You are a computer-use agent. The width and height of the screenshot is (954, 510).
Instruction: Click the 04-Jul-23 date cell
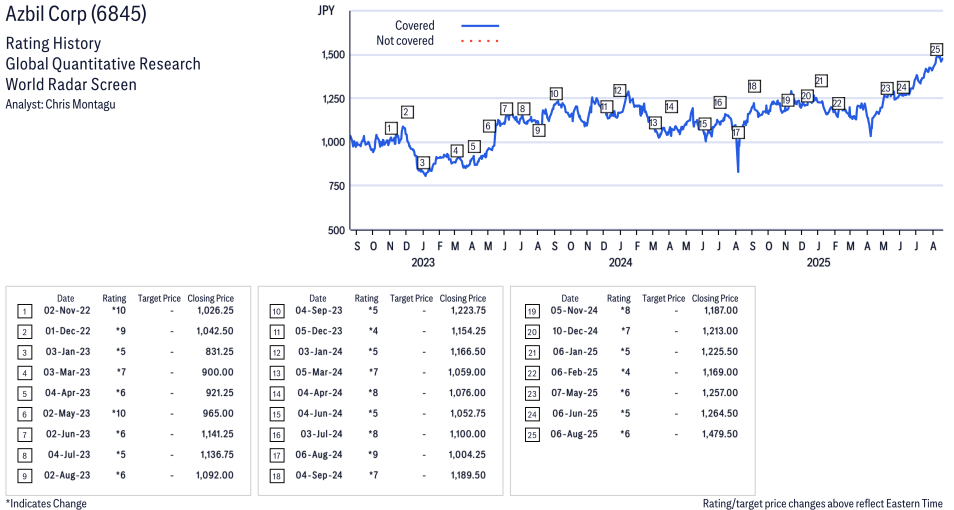[69, 455]
